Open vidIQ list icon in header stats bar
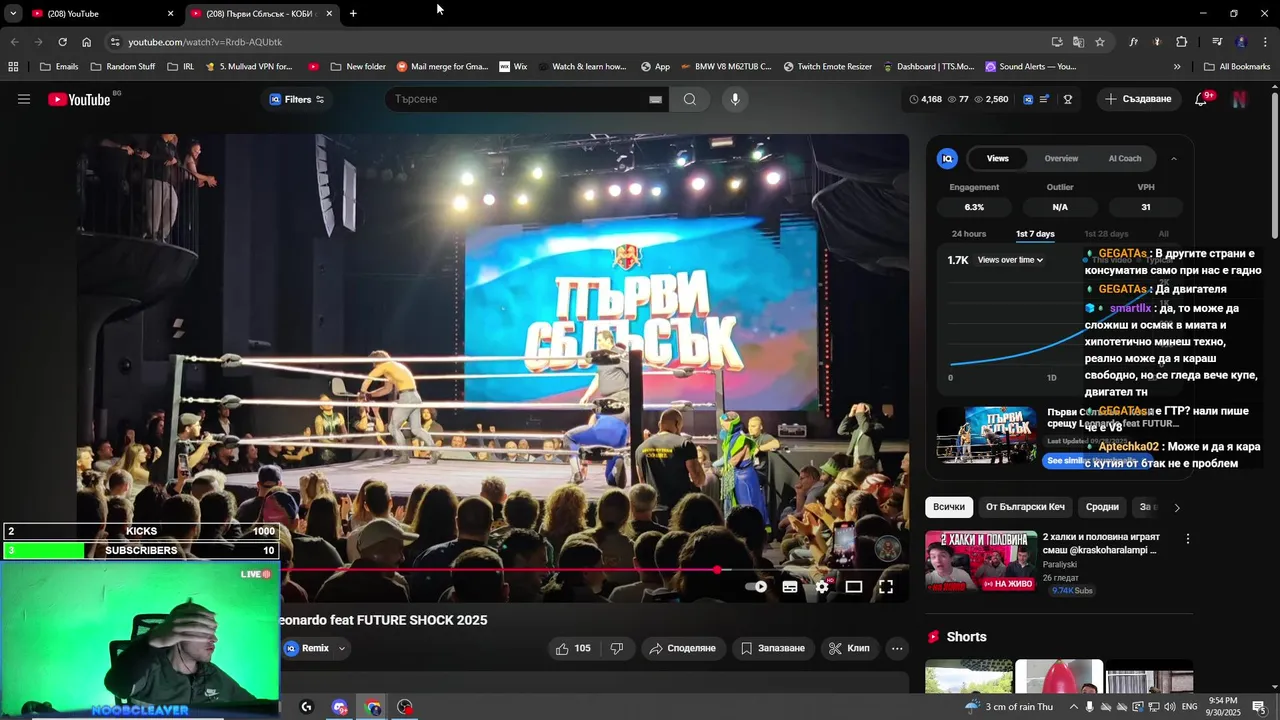The image size is (1280, 720). pos(1045,99)
